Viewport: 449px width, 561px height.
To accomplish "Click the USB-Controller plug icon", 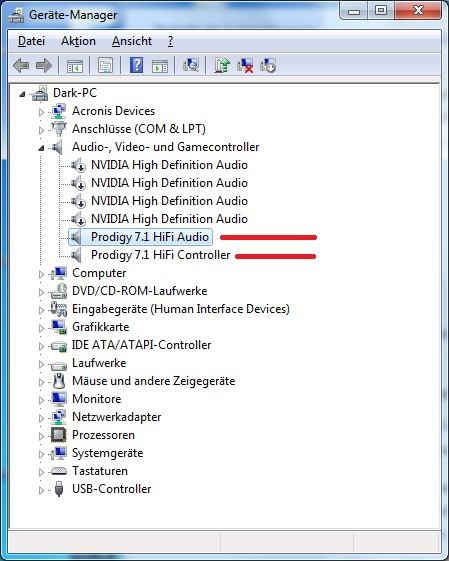I will click(59, 489).
